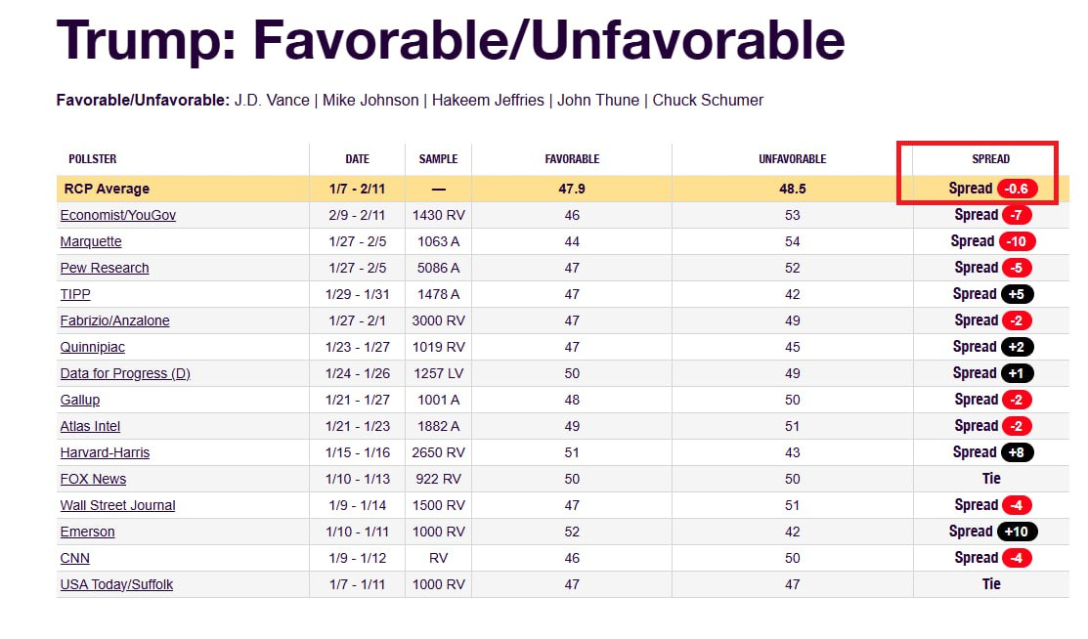Open the Gallup poll link
Screen dimensions: 1088x639
80,400
